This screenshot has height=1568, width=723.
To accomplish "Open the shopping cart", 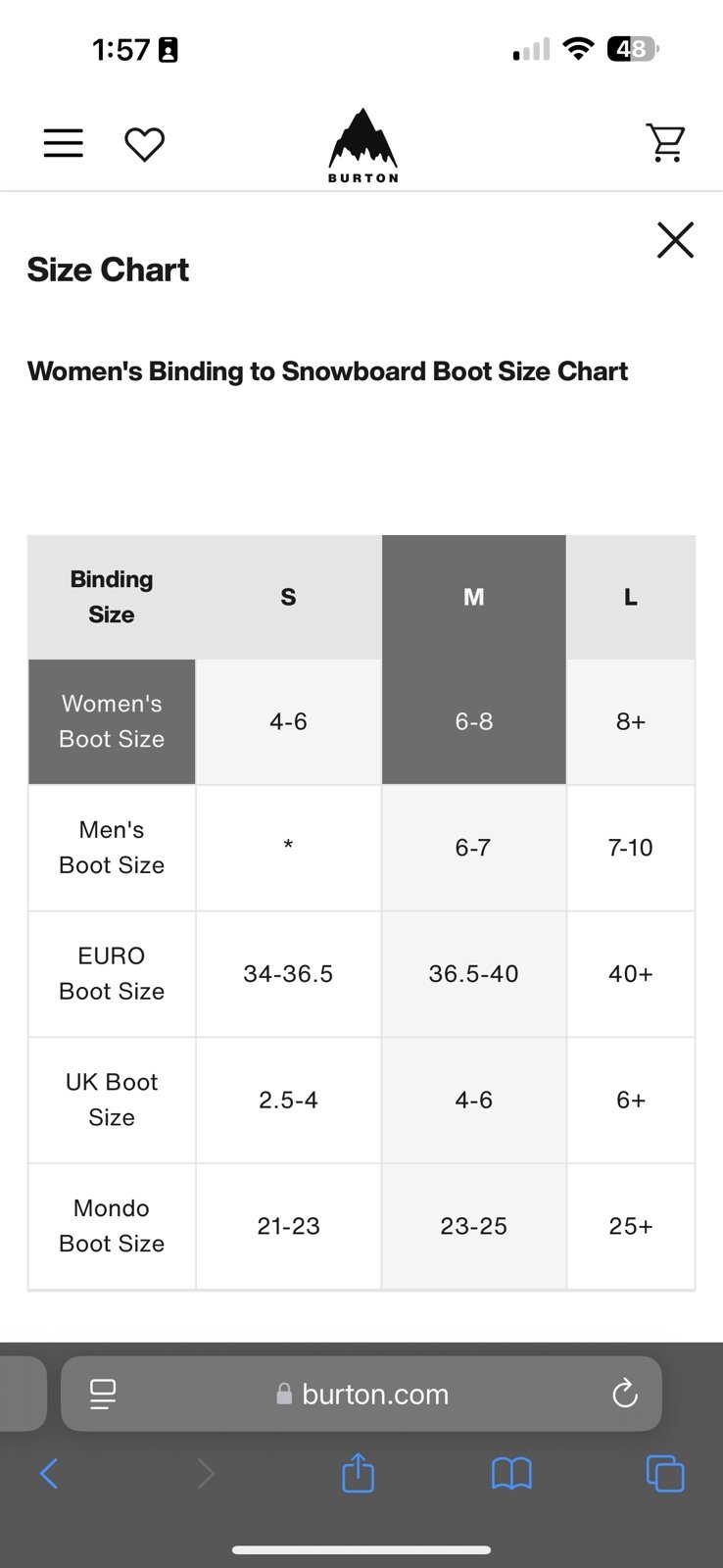I will pos(666,143).
